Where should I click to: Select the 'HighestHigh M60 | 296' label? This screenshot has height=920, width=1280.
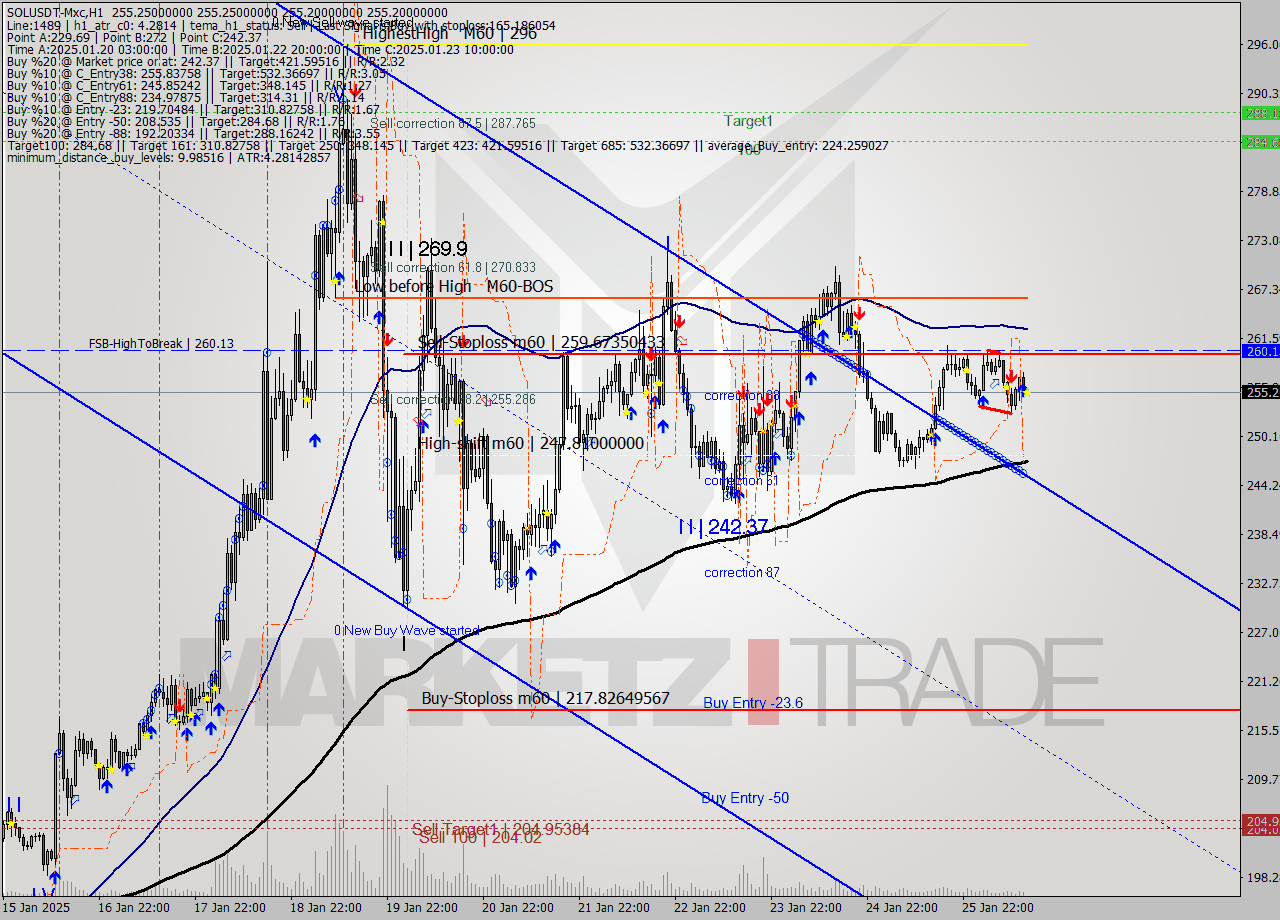coord(450,33)
